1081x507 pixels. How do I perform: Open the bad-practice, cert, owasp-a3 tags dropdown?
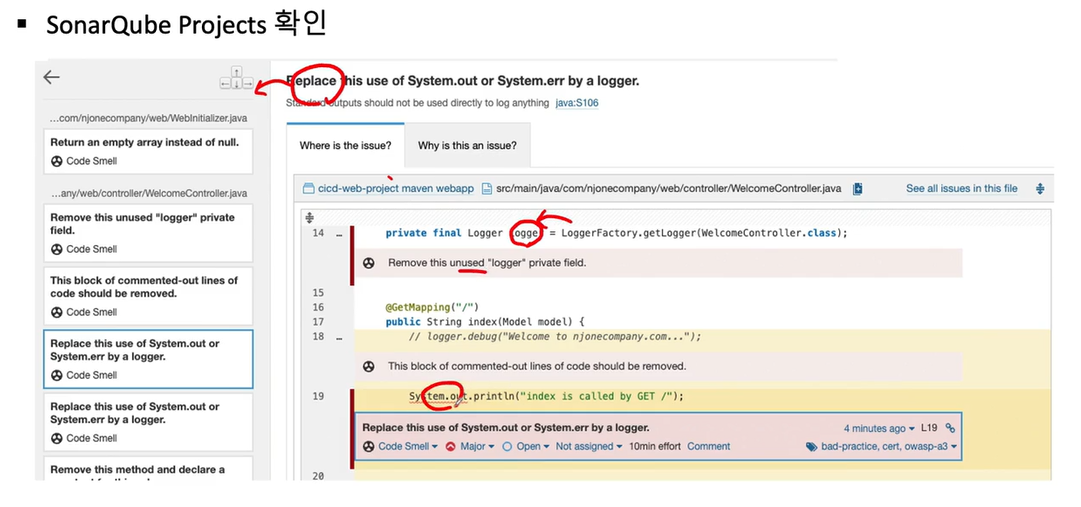tap(882, 446)
